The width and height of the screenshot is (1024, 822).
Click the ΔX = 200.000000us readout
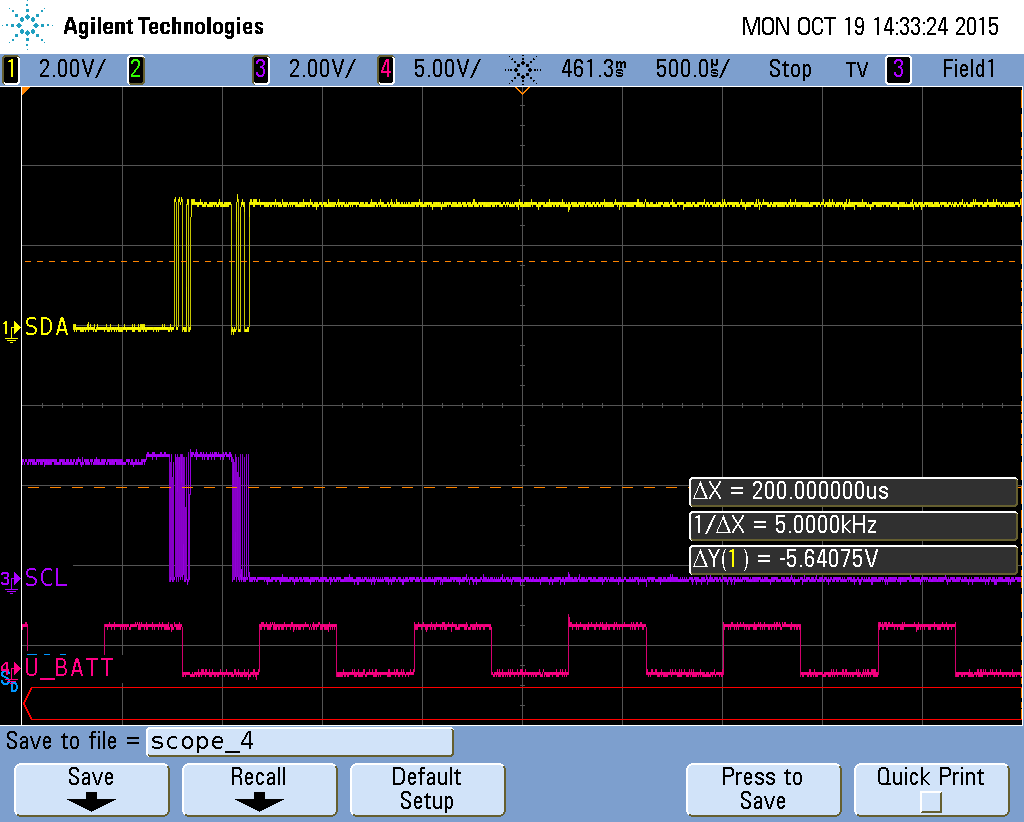[x=853, y=491]
